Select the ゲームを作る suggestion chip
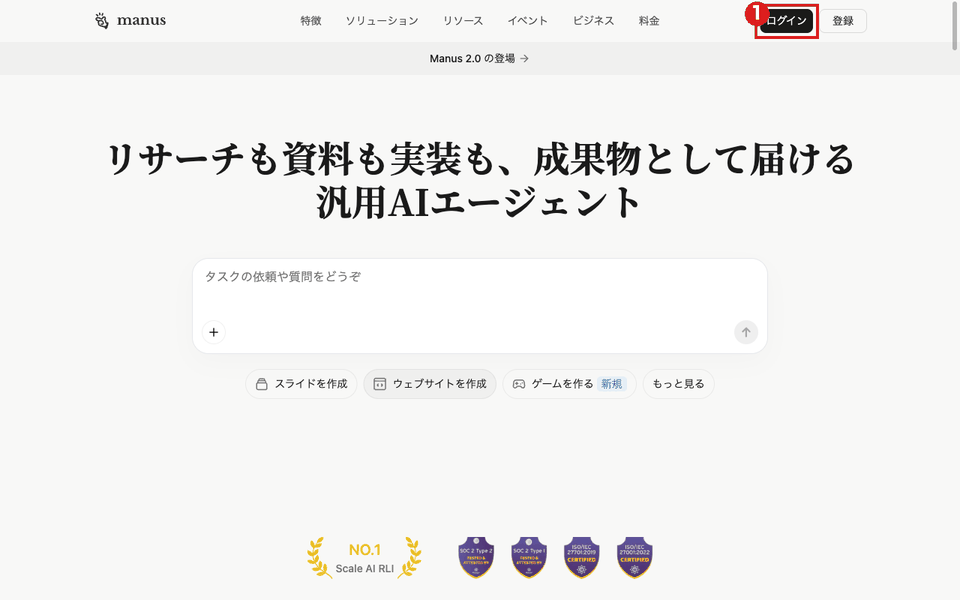The image size is (960, 600). click(569, 384)
